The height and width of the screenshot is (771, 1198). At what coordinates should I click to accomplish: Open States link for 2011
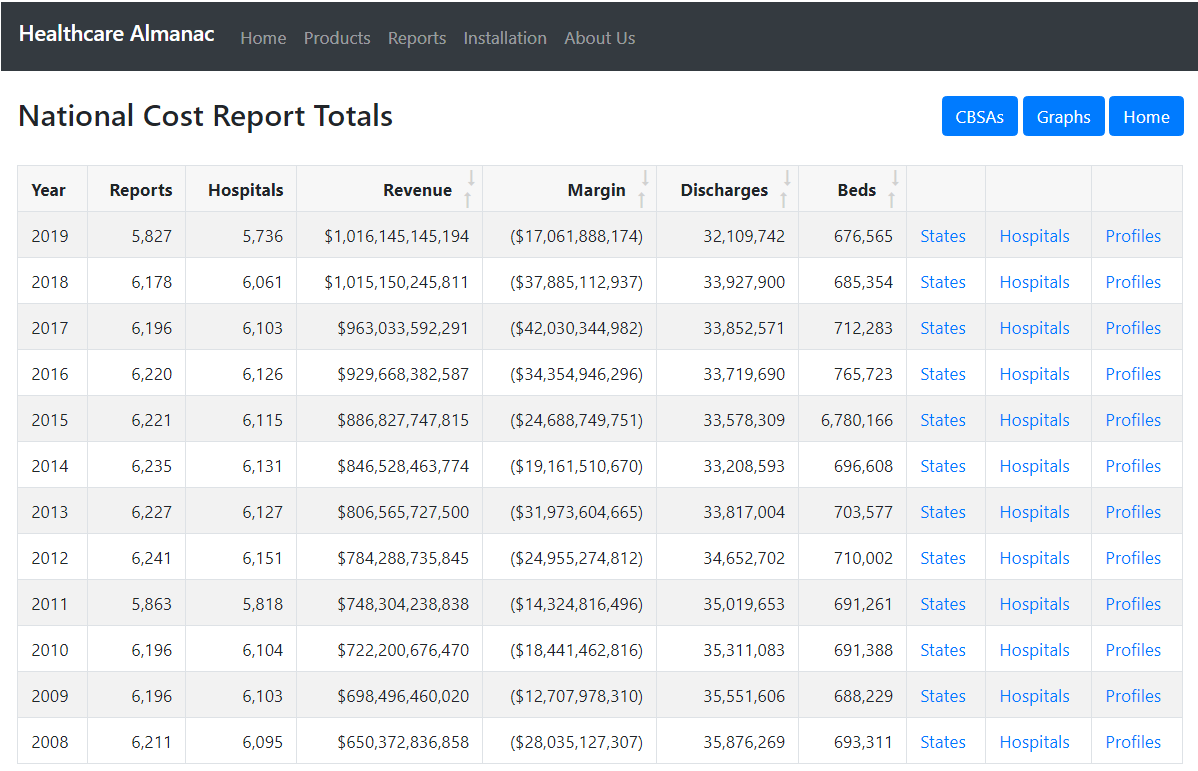click(943, 604)
